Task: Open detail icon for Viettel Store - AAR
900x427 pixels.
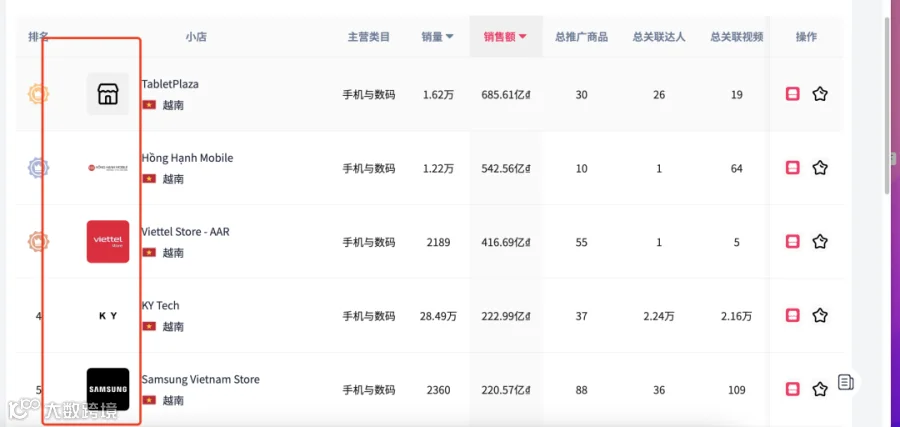Action: 792,242
